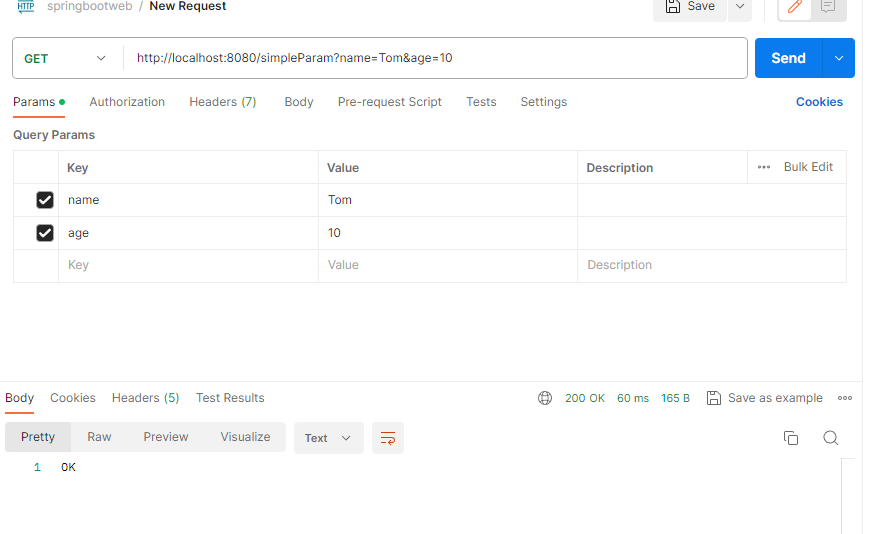871x534 pixels.
Task: Uncheck the age parameter checkbox
Action: pos(45,233)
